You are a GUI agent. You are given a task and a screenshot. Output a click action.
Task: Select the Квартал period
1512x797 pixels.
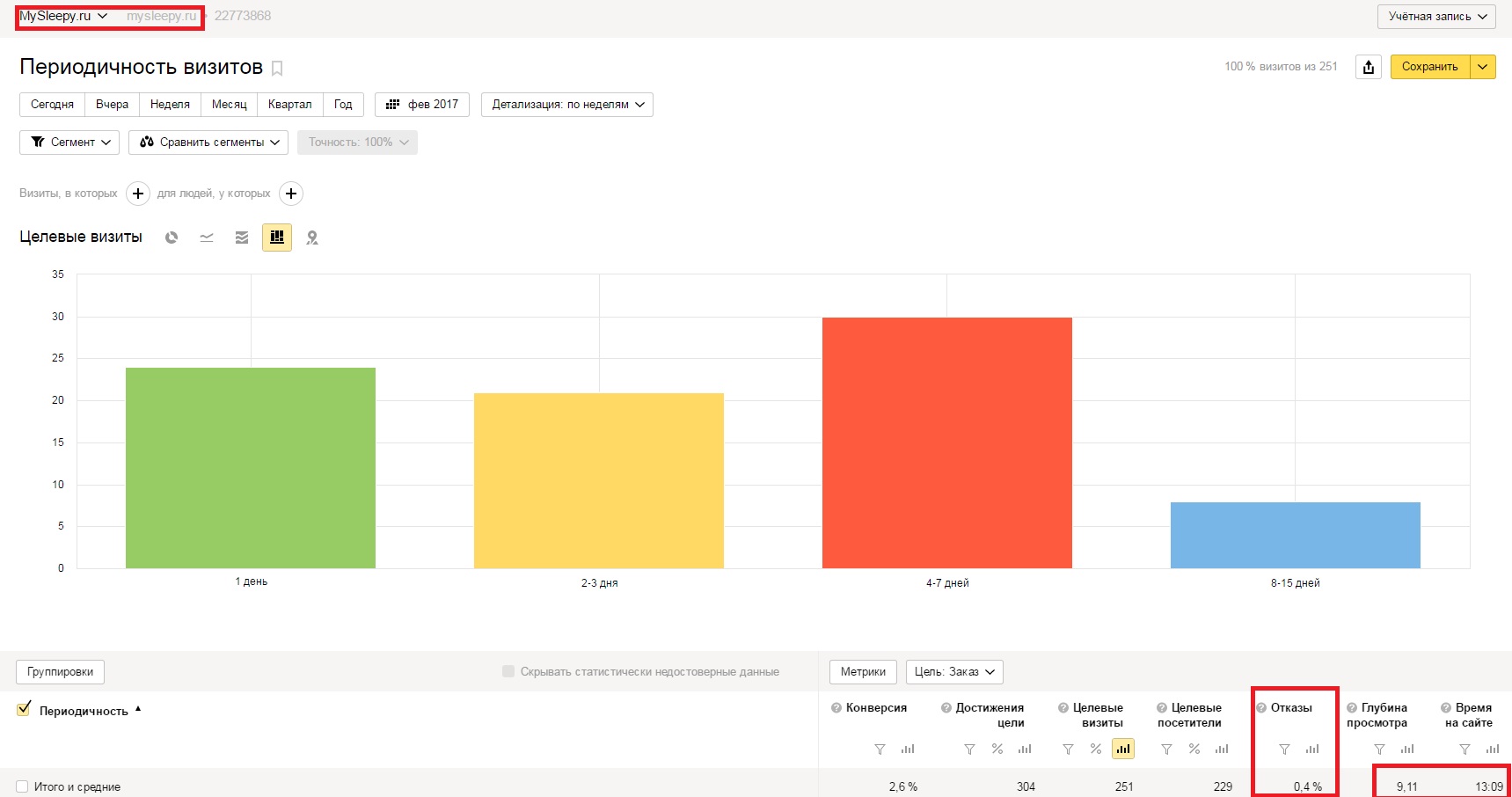290,105
